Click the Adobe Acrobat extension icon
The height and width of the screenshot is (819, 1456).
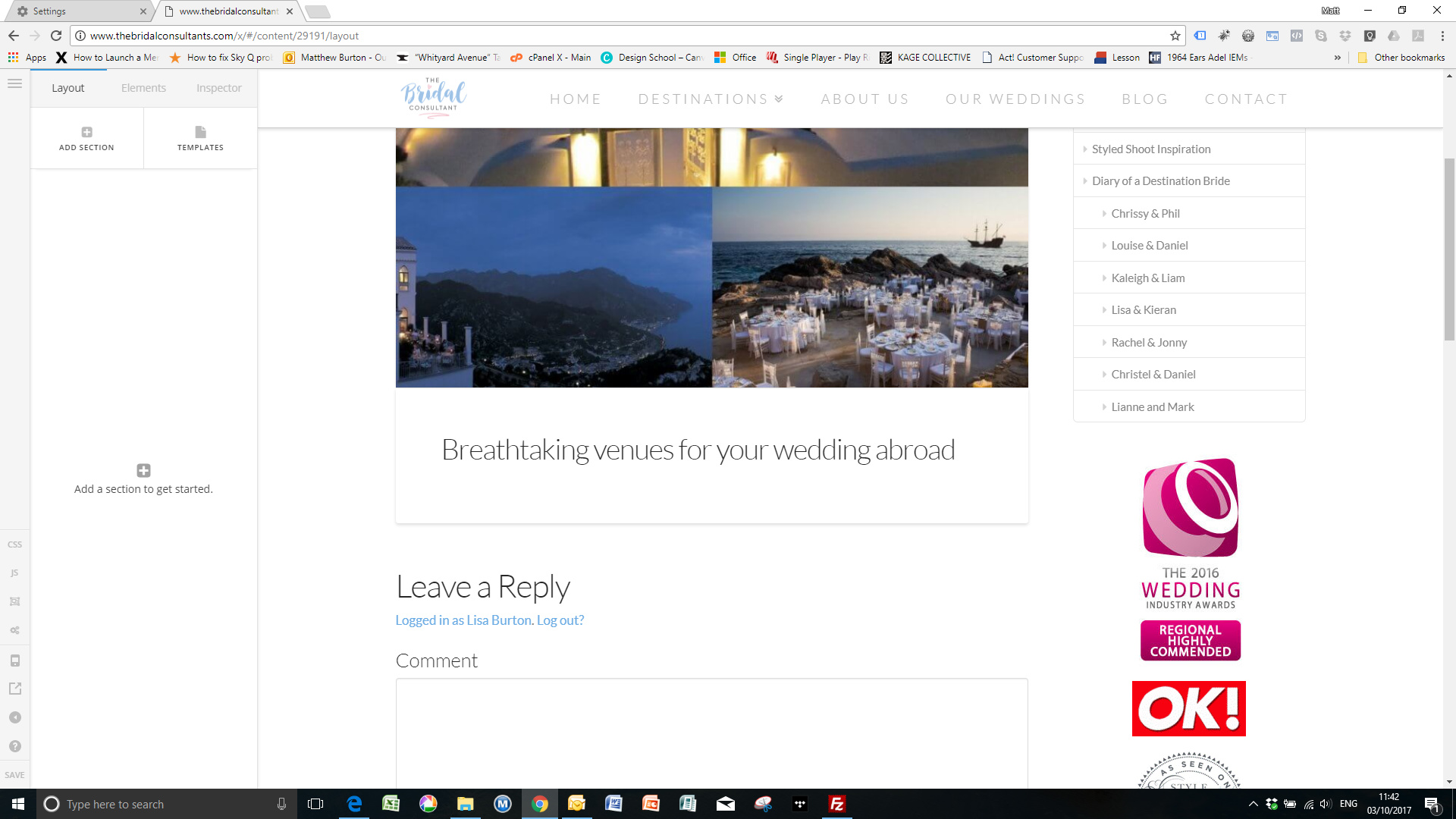tap(1418, 36)
